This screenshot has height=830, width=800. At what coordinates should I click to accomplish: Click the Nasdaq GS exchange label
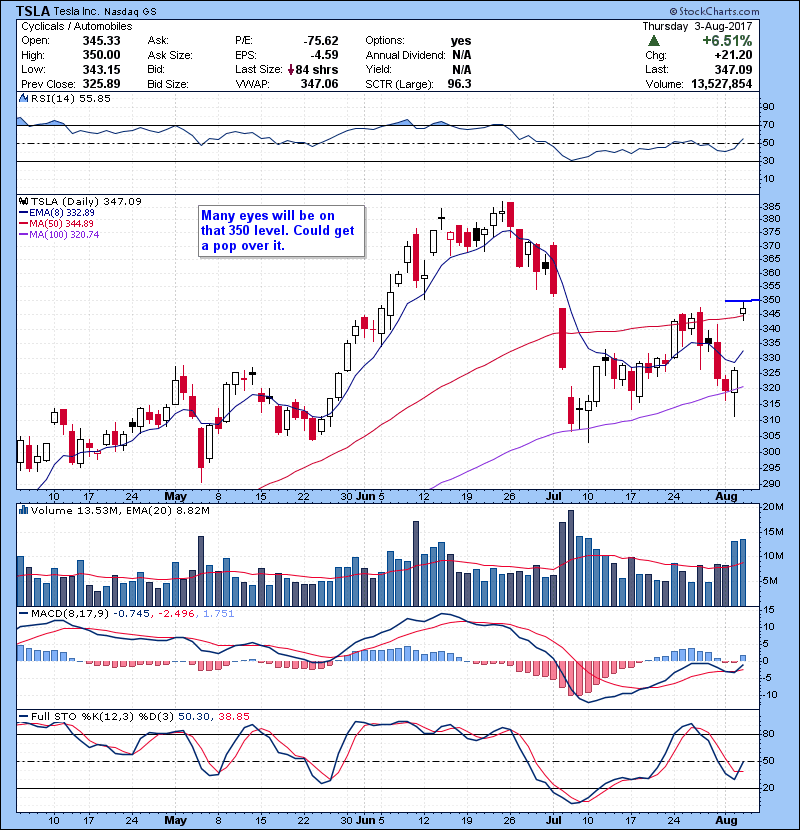[x=130, y=12]
